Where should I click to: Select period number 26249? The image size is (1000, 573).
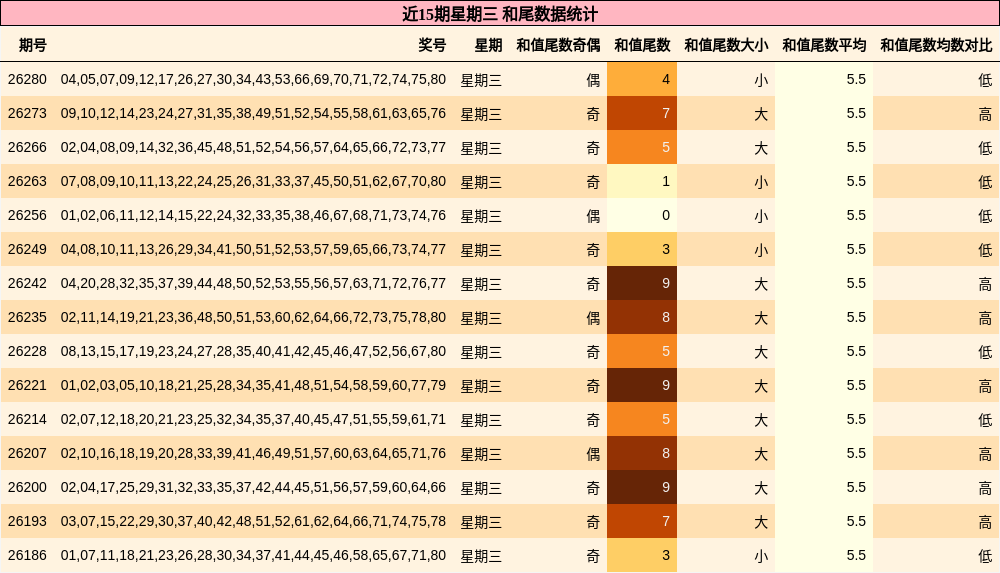point(27,249)
